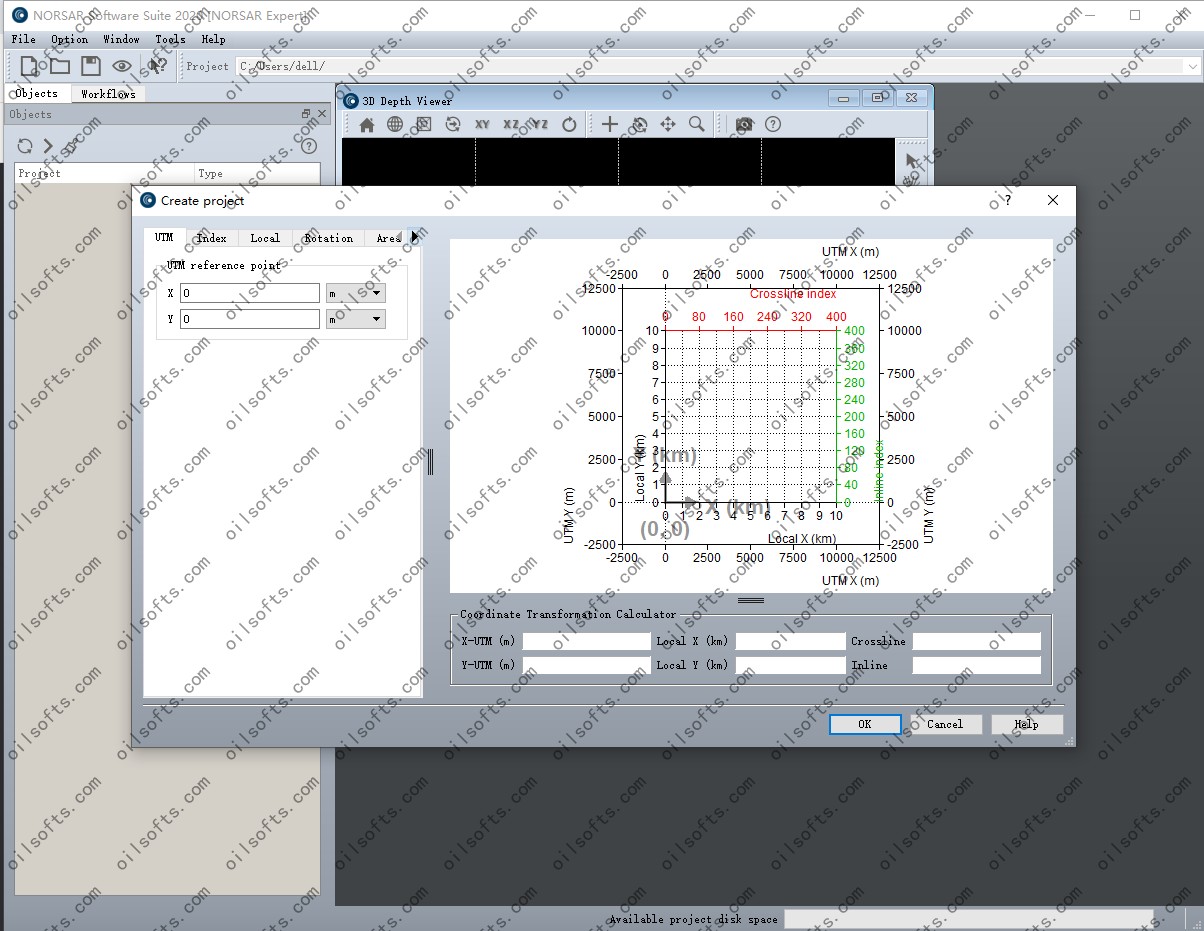Close the Objects panel
This screenshot has width=1204, height=931.
point(321,115)
